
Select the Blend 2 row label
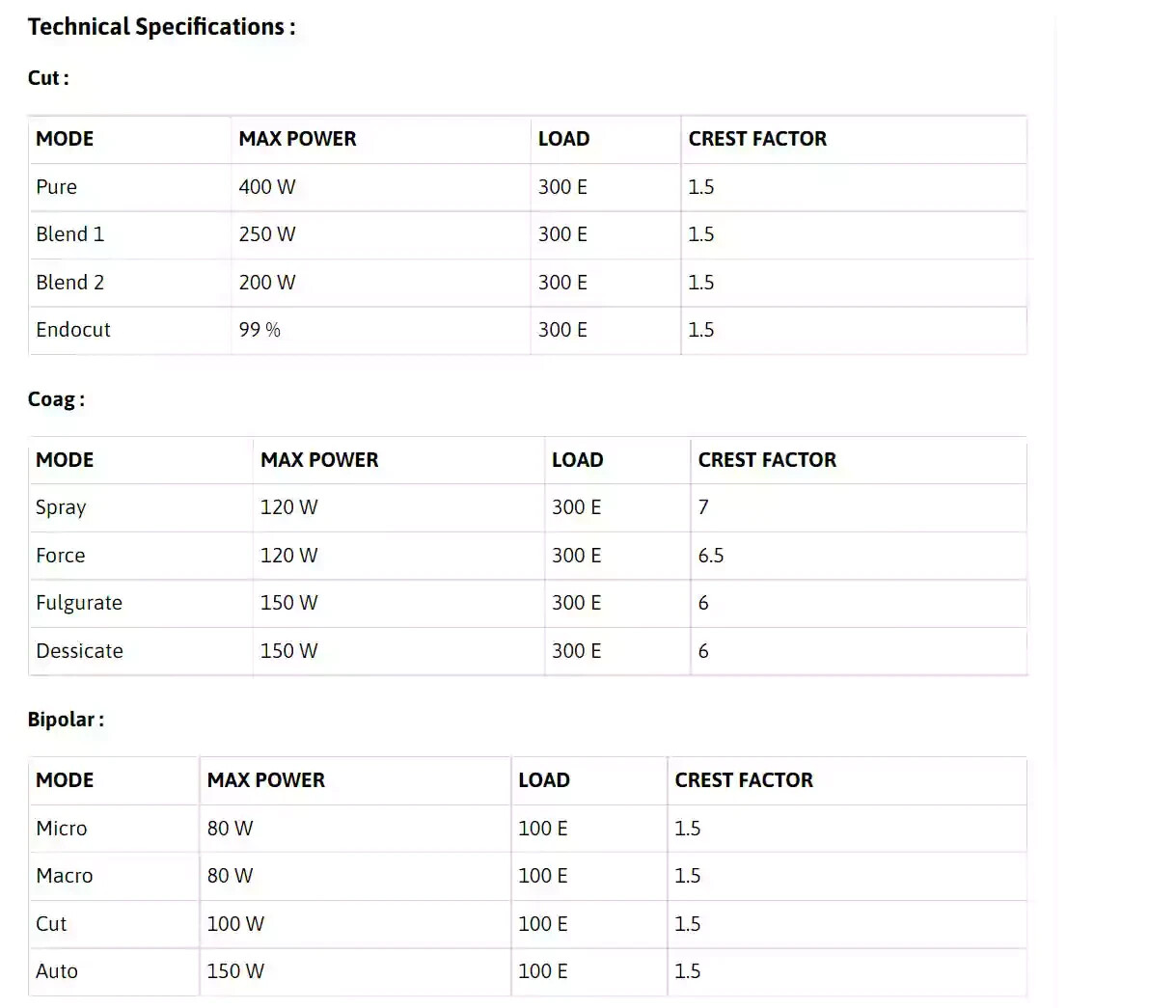pos(69,283)
